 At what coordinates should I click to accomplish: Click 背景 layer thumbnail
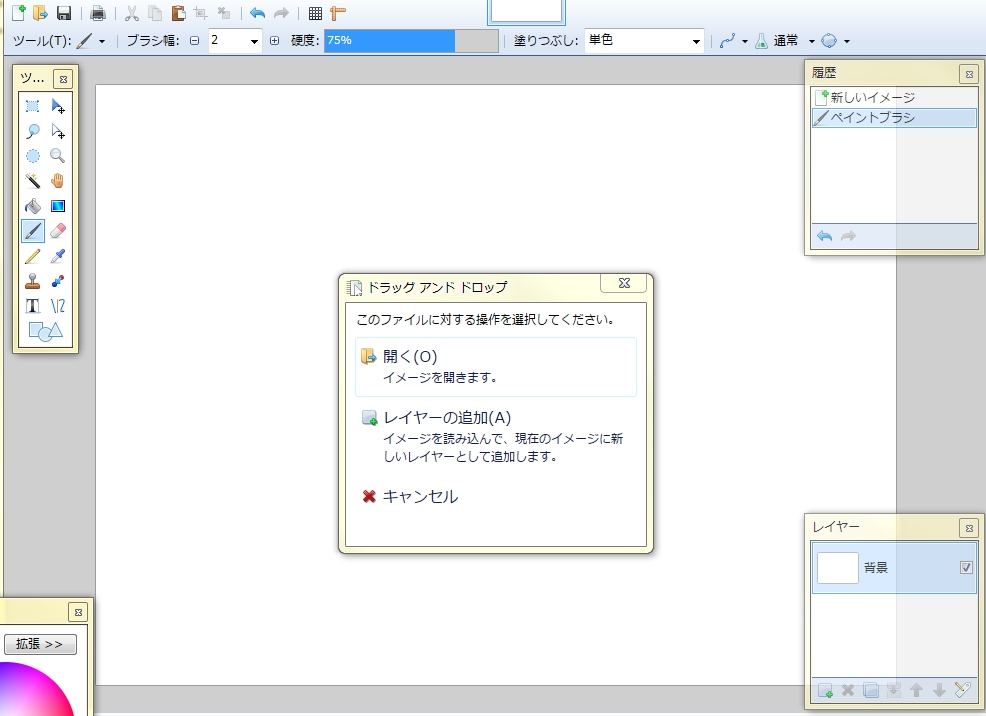838,568
